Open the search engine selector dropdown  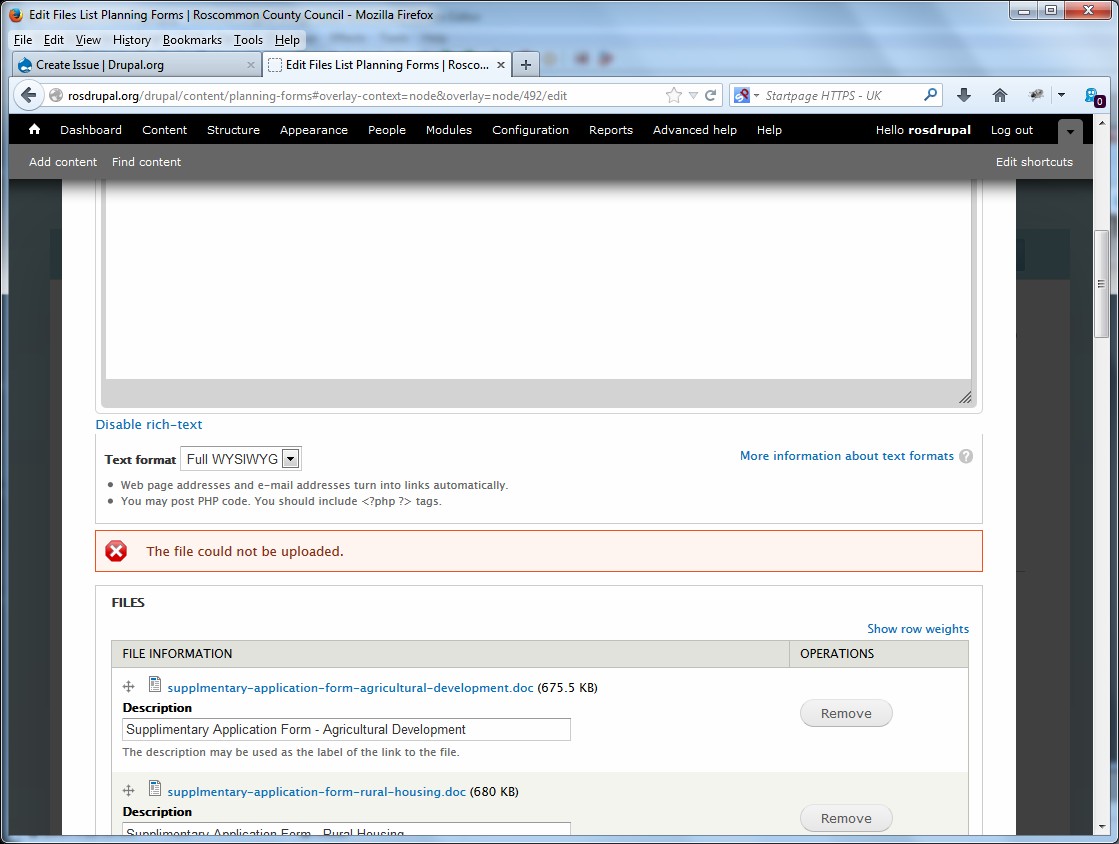(755, 94)
